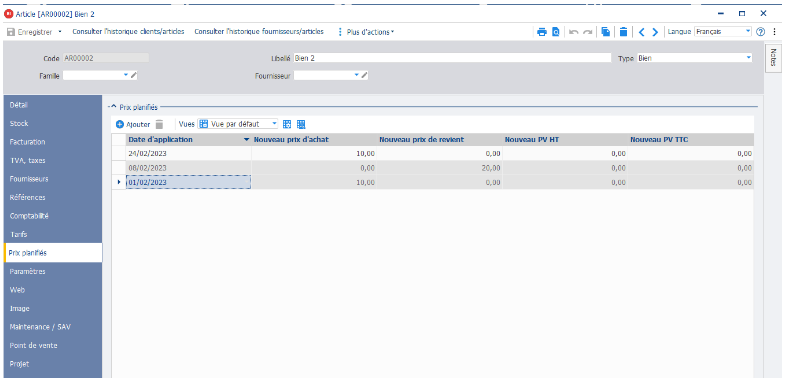The image size is (786, 381).
Task: Select the 08/02/2023 date cell
Action: (x=188, y=167)
